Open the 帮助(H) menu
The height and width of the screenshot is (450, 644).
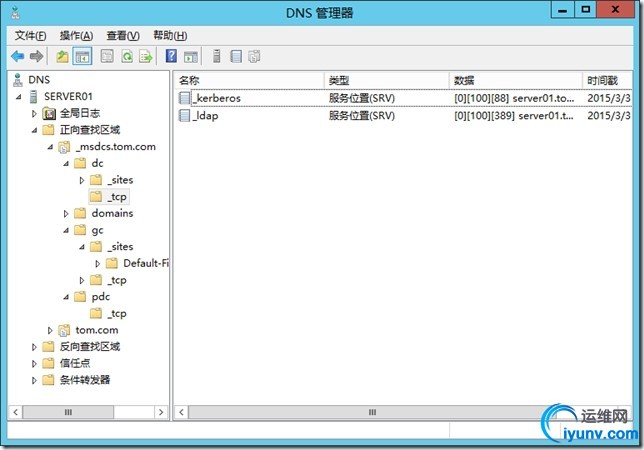coord(170,36)
